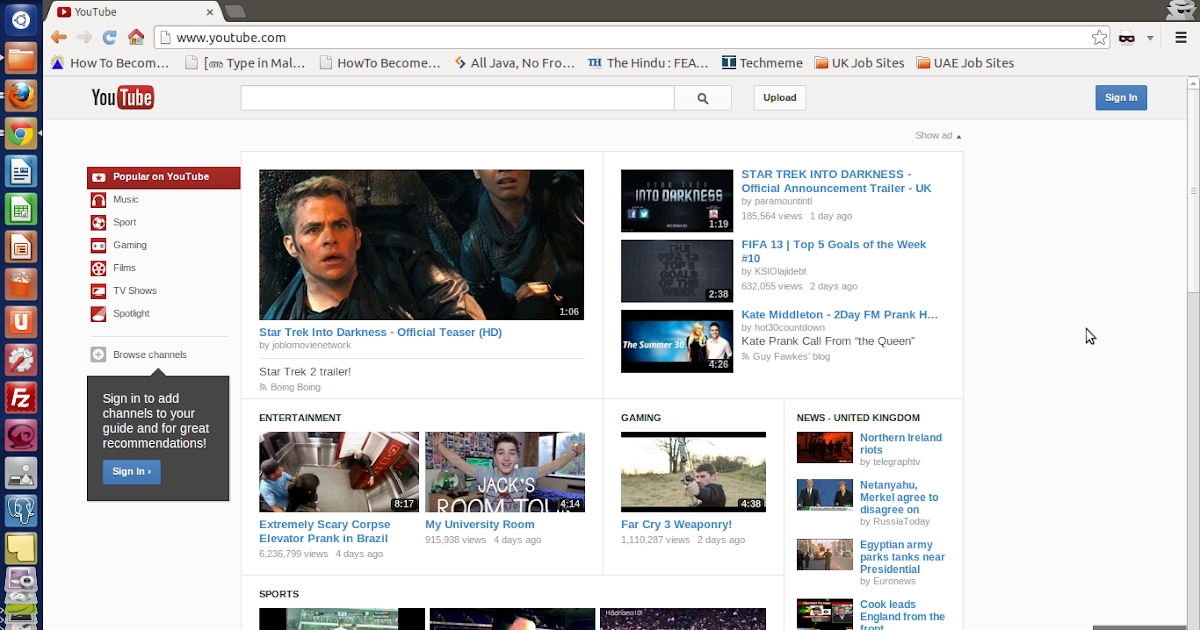The height and width of the screenshot is (630, 1200).
Task: Launch FileZilla from the launcher
Action: (21, 398)
